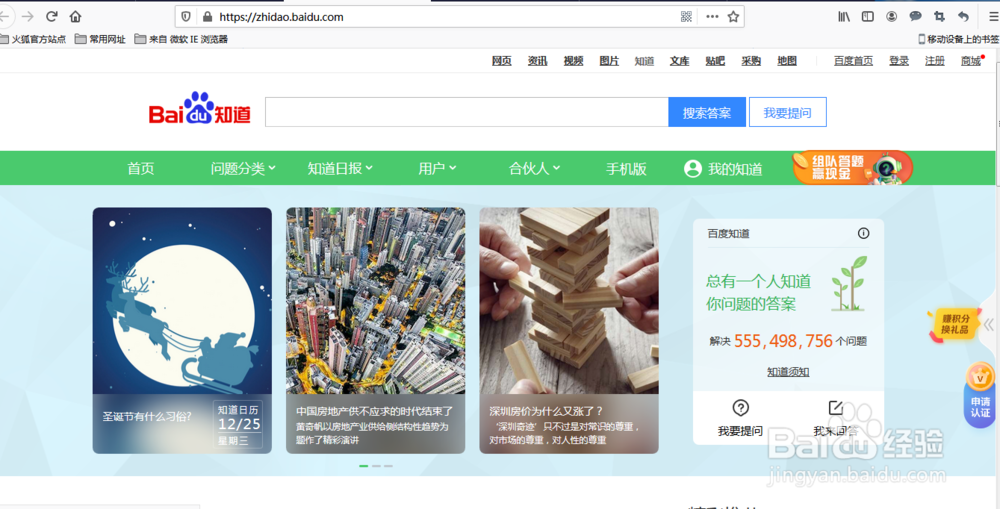Activate the screenshot crop icon
Image resolution: width=1000 pixels, height=509 pixels.
pos(939,17)
